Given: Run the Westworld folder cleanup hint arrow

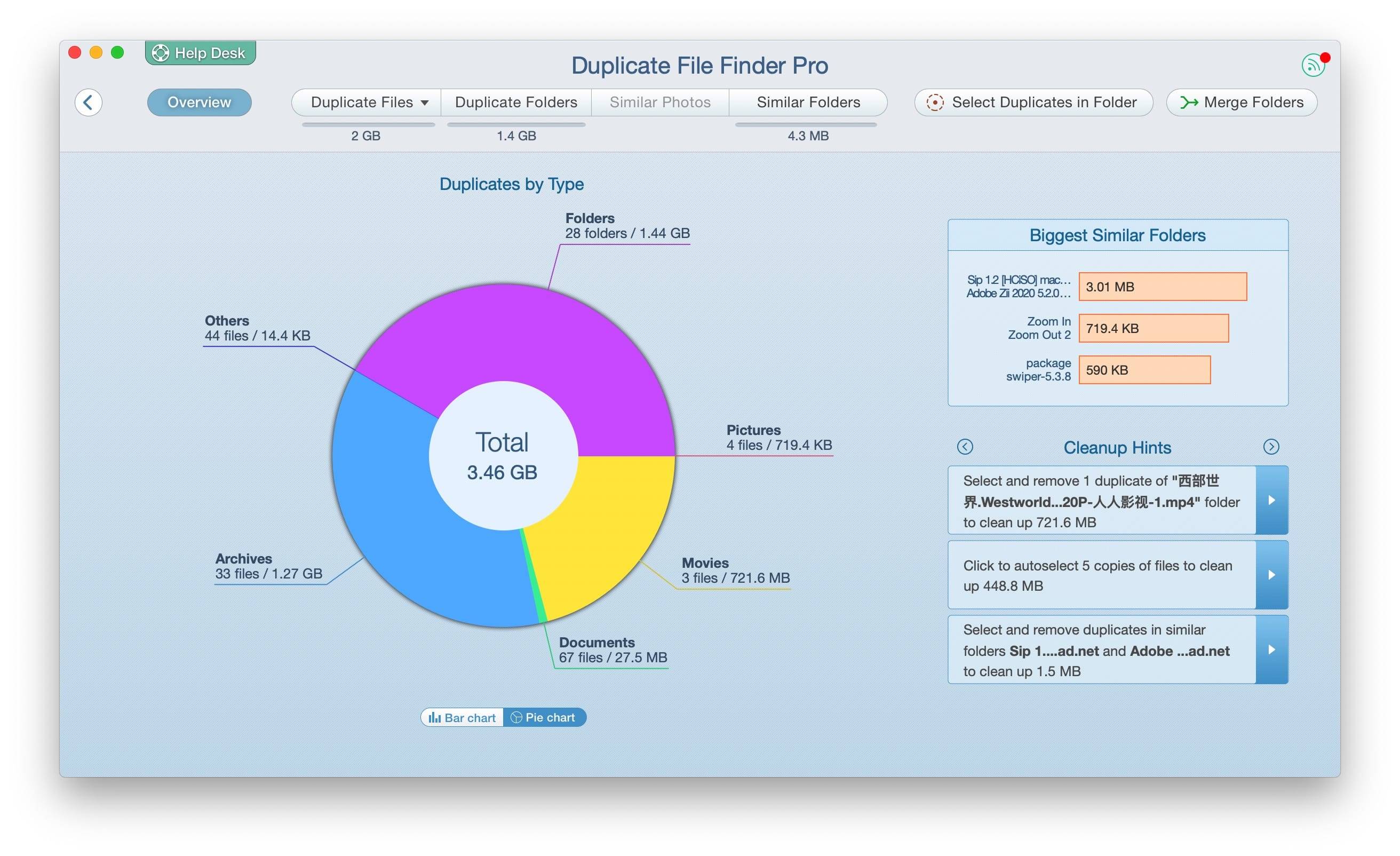Looking at the screenshot, I should coord(1271,500).
